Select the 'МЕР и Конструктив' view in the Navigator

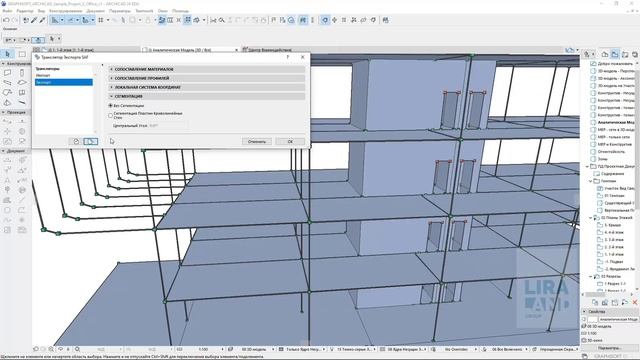(614, 144)
